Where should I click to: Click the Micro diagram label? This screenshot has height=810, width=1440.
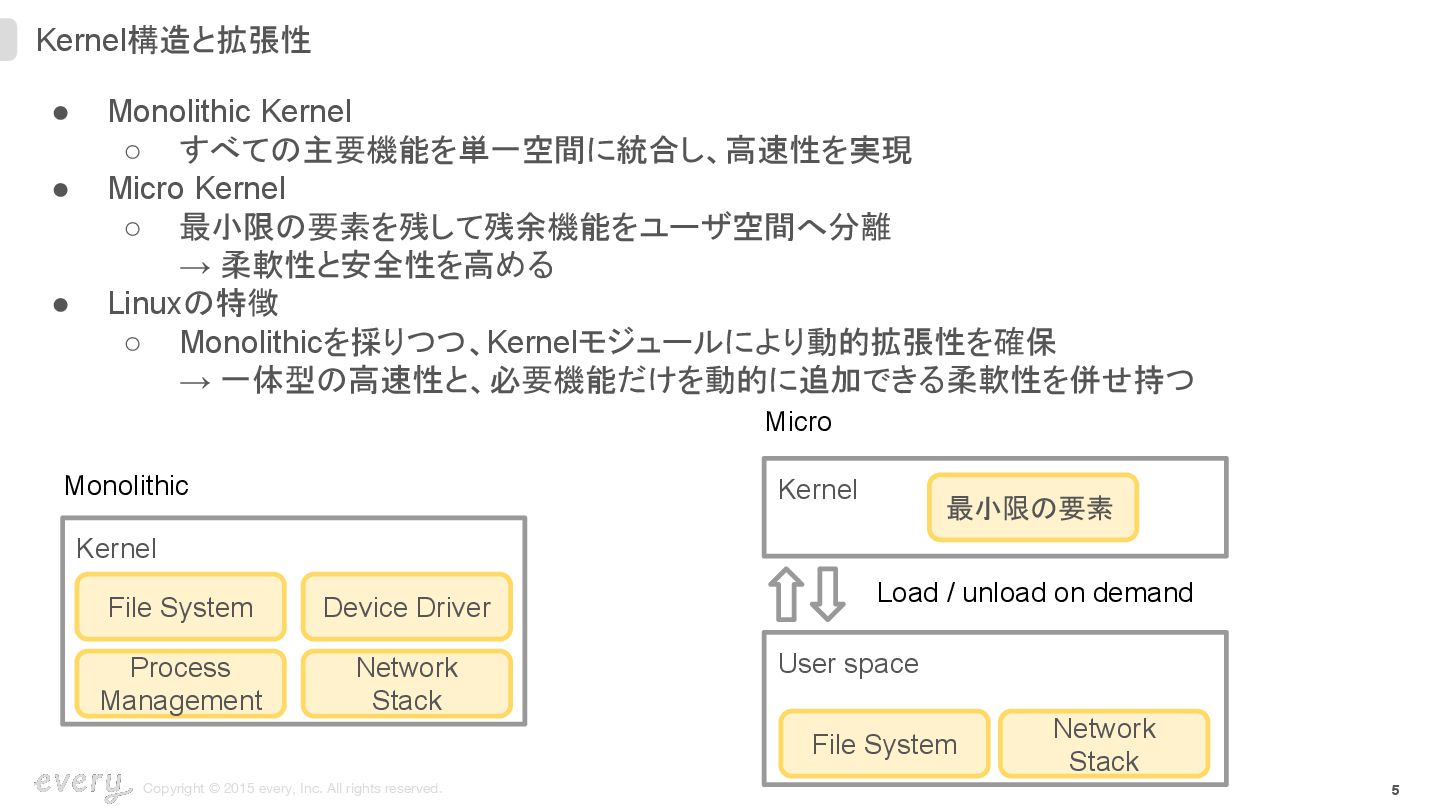coord(798,422)
